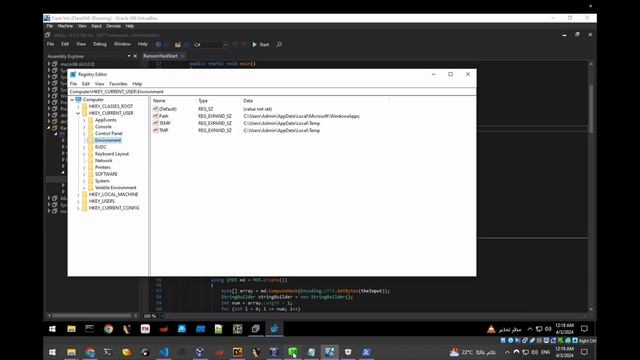
Task: Click the undo icon in dnSpy toolbar
Action: [x=235, y=44]
